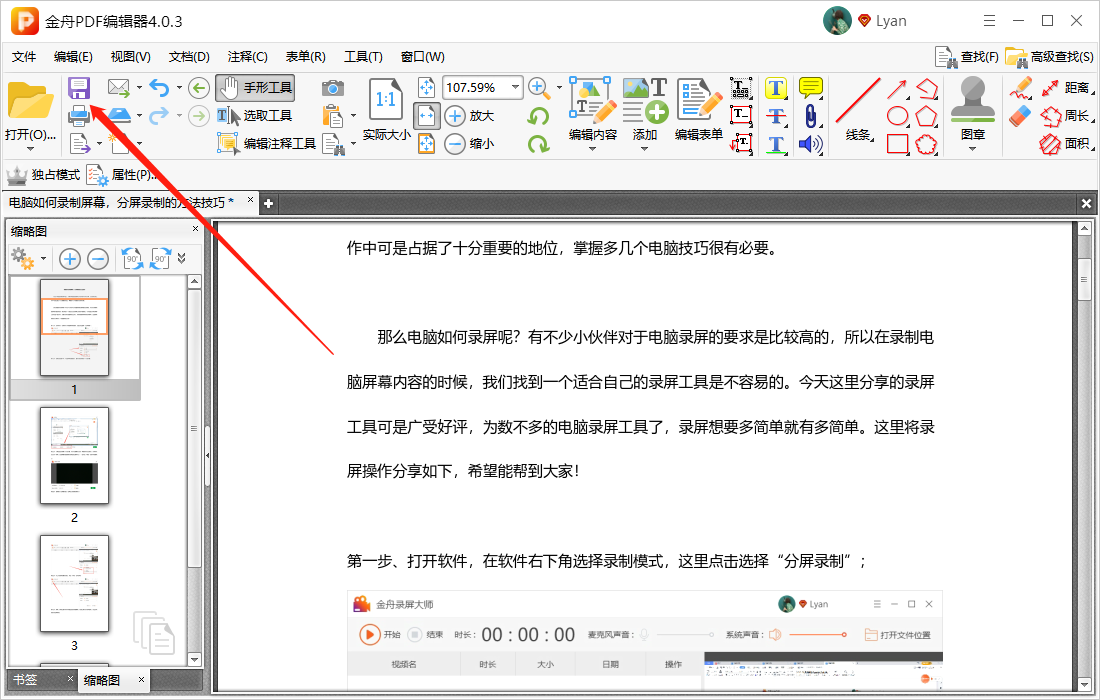Open the 工具(T) menu
Viewport: 1100px width, 700px height.
[x=363, y=57]
